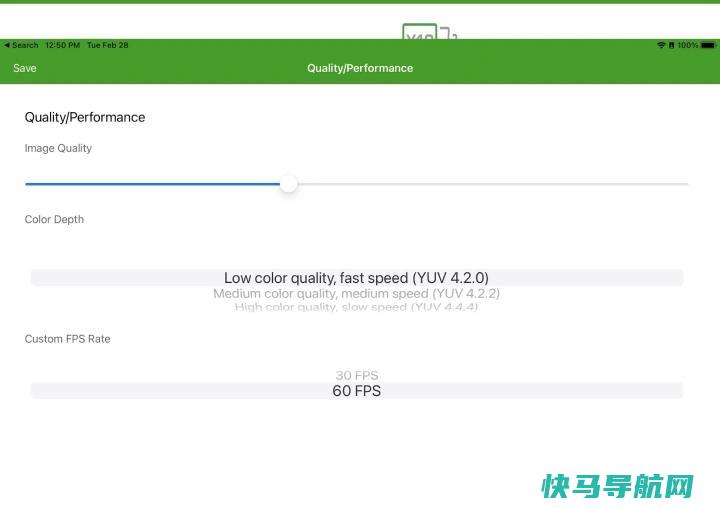
Task: Click the battery icon in status bar
Action: tap(708, 45)
